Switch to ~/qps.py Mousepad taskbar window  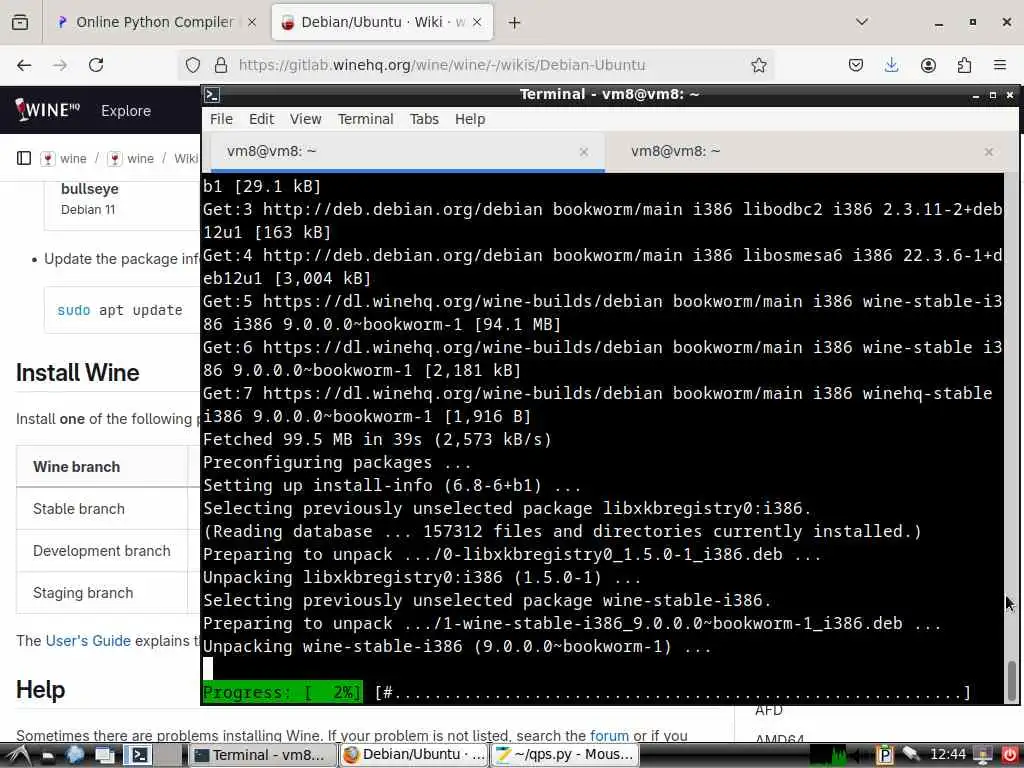point(566,756)
